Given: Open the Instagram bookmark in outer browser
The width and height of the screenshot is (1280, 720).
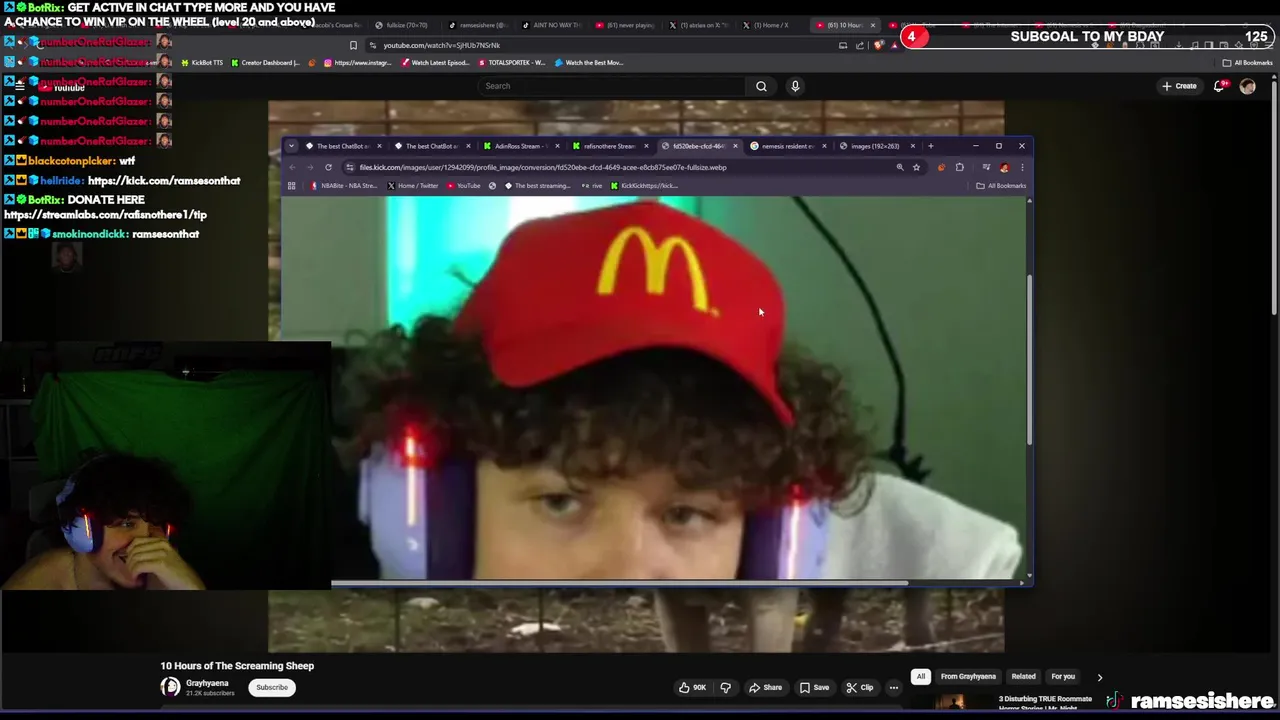Looking at the screenshot, I should 357,63.
